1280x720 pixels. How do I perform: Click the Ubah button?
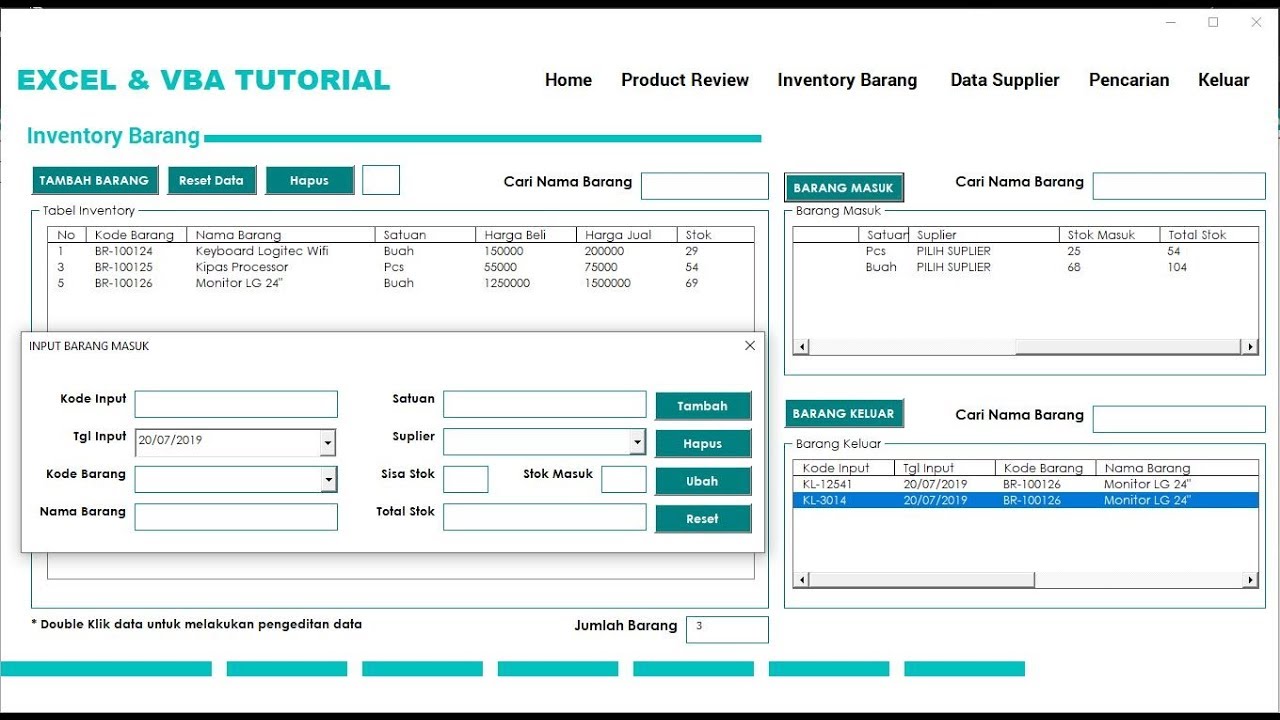click(x=703, y=481)
